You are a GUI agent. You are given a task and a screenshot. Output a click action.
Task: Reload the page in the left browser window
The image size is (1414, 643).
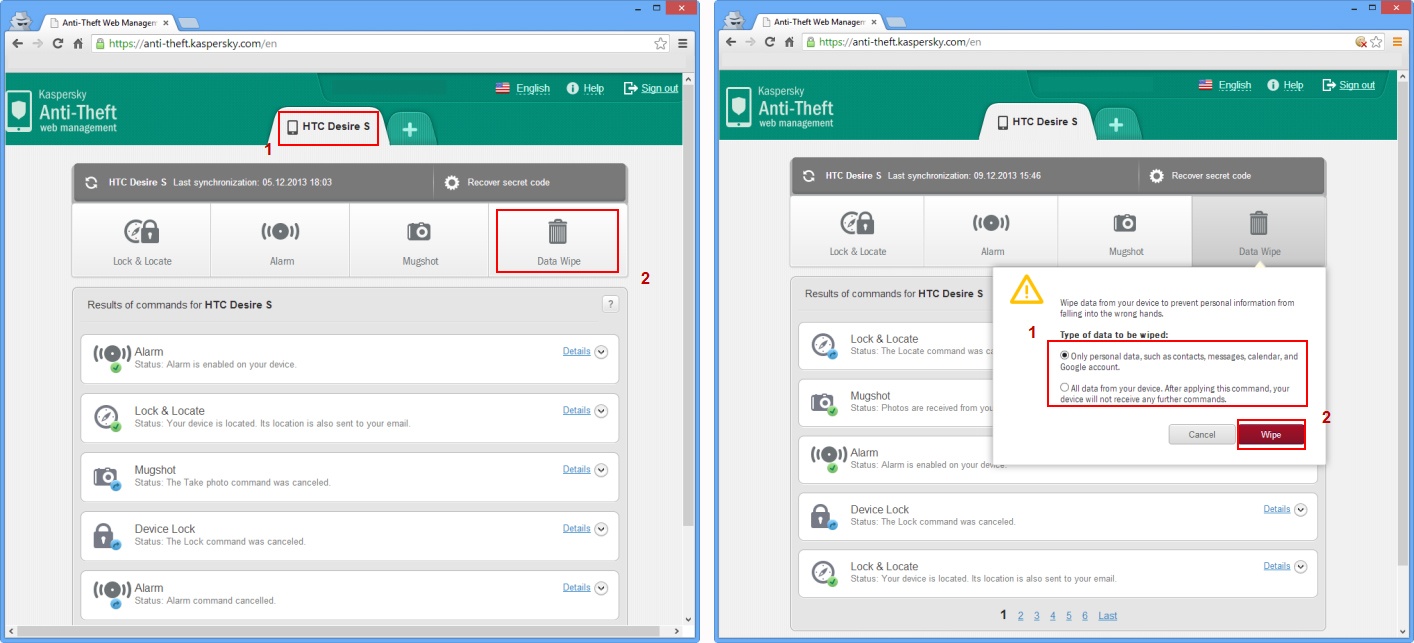[58, 44]
